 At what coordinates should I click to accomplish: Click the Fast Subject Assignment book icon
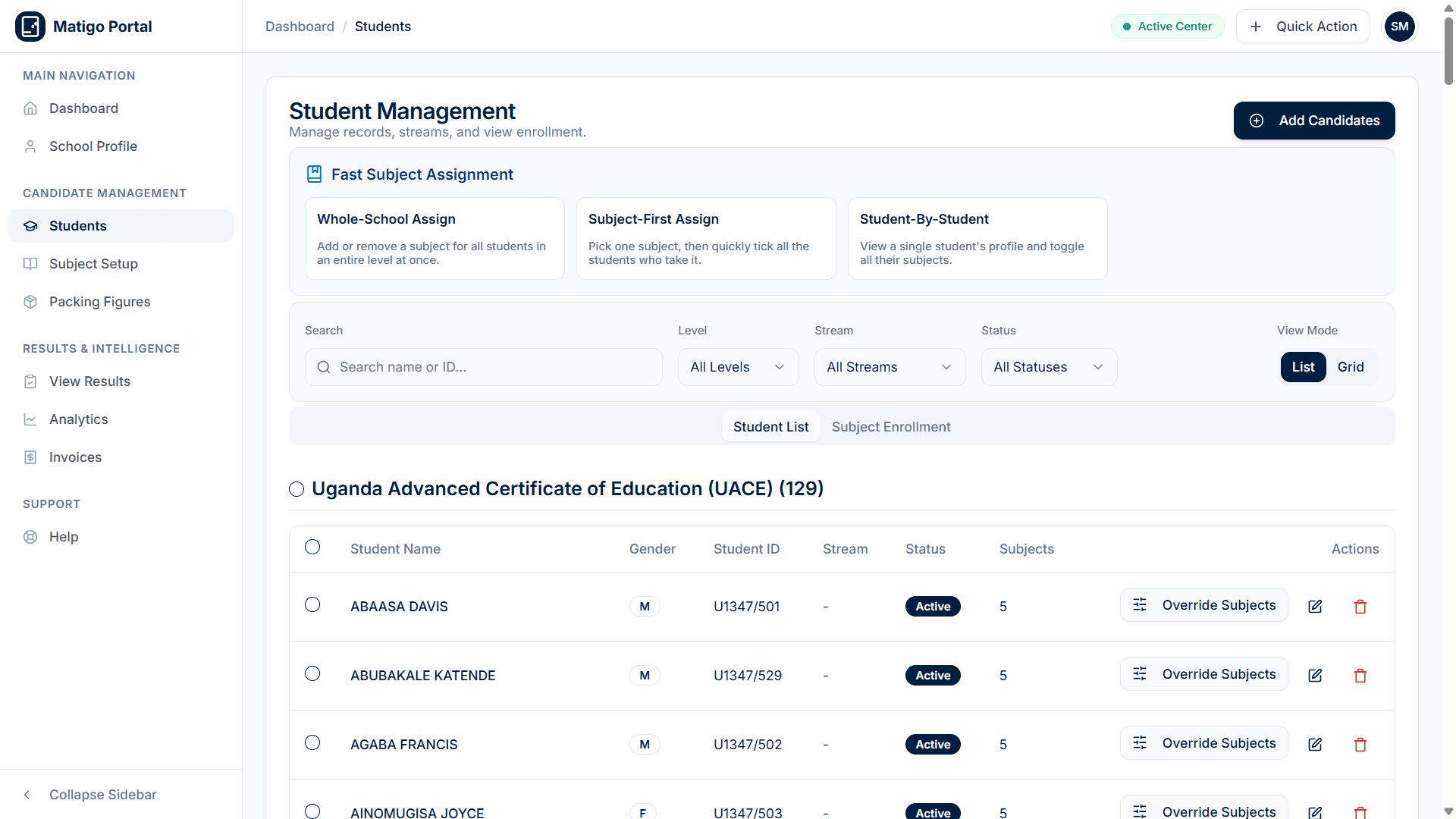(x=314, y=174)
